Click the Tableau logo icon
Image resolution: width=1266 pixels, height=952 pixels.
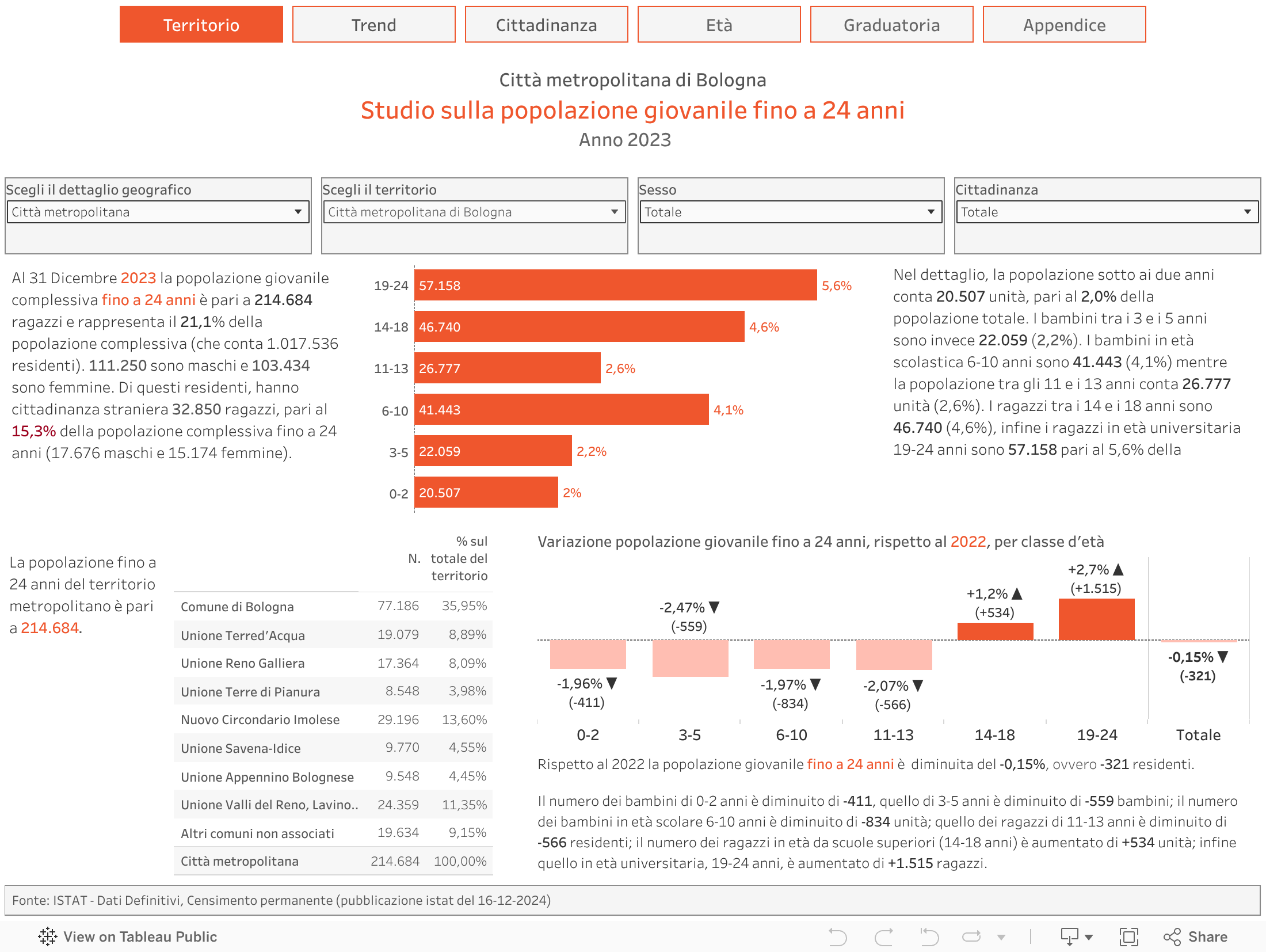(48, 937)
